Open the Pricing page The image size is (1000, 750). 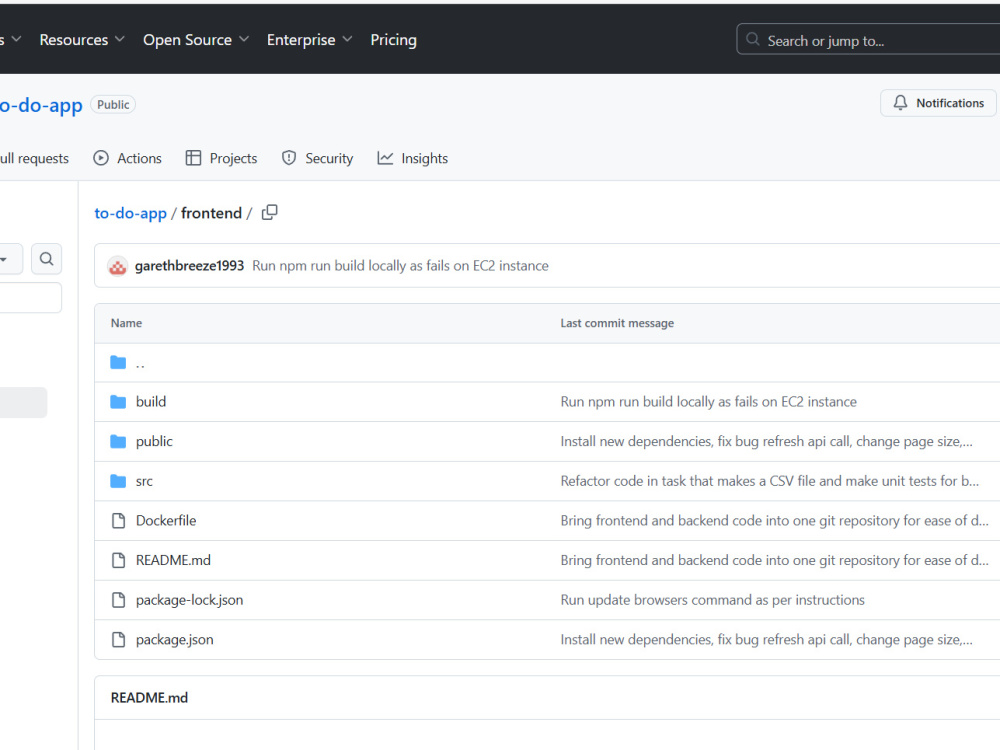coord(393,40)
